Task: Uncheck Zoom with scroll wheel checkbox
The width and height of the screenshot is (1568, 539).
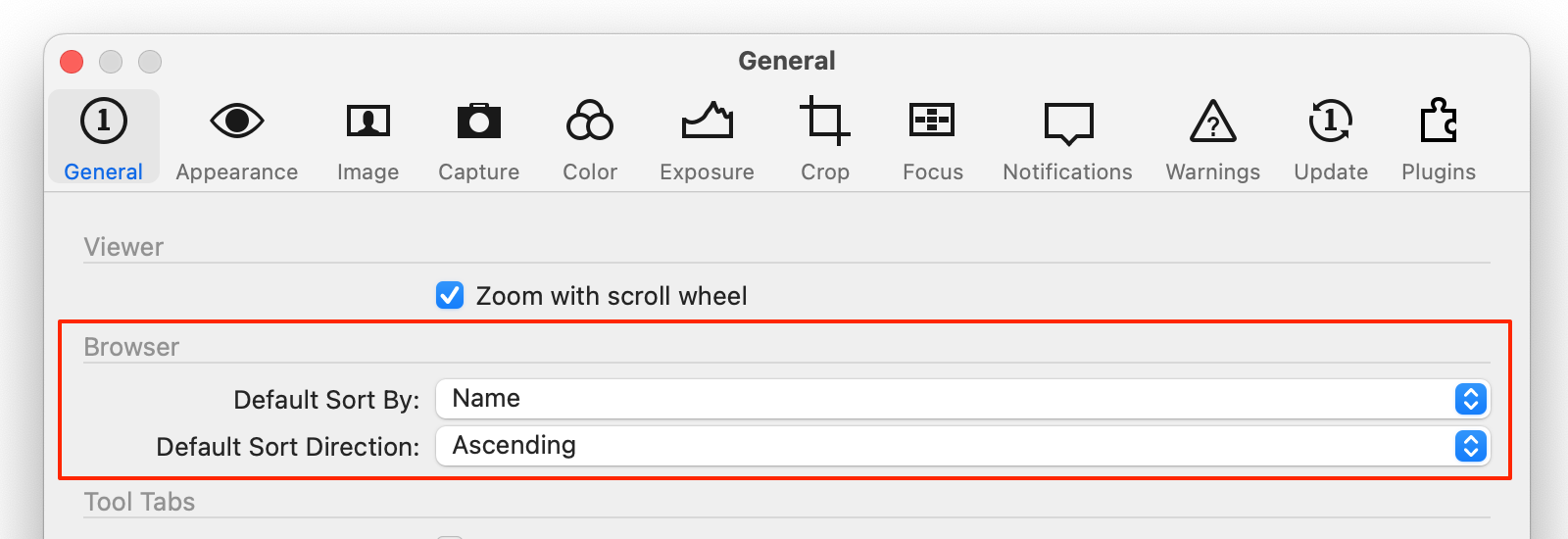Action: point(450,295)
